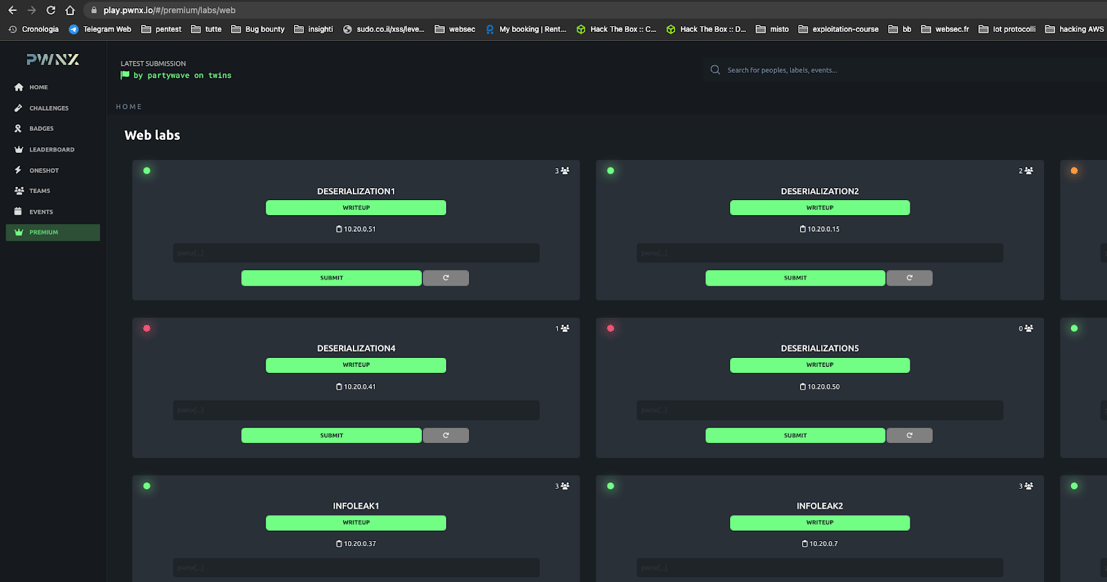Click the green flag latest submission icon
The image size is (1107, 582).
125,75
